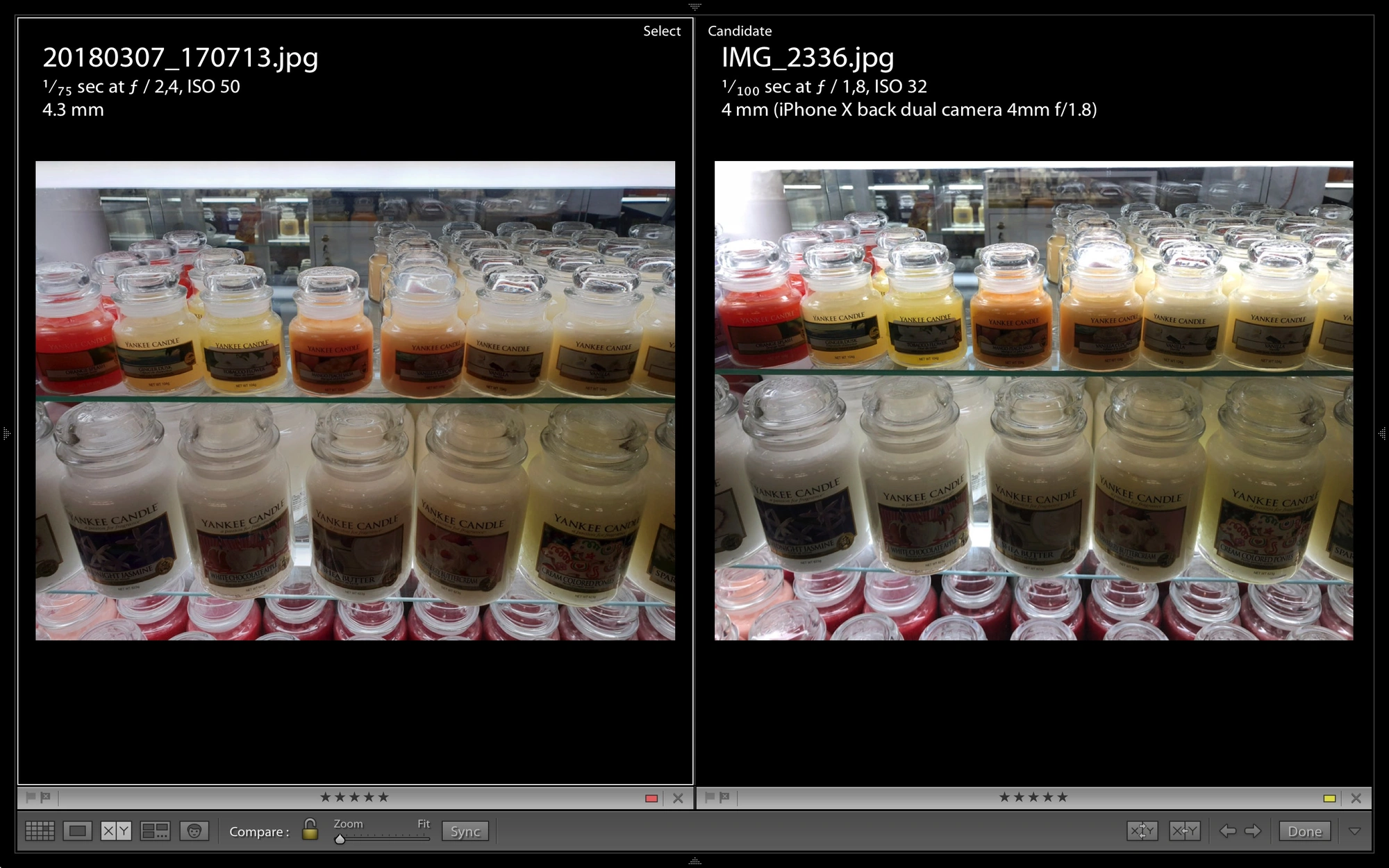Viewport: 1389px width, 868px height.
Task: Select previous photo with left arrow
Action: [1227, 831]
